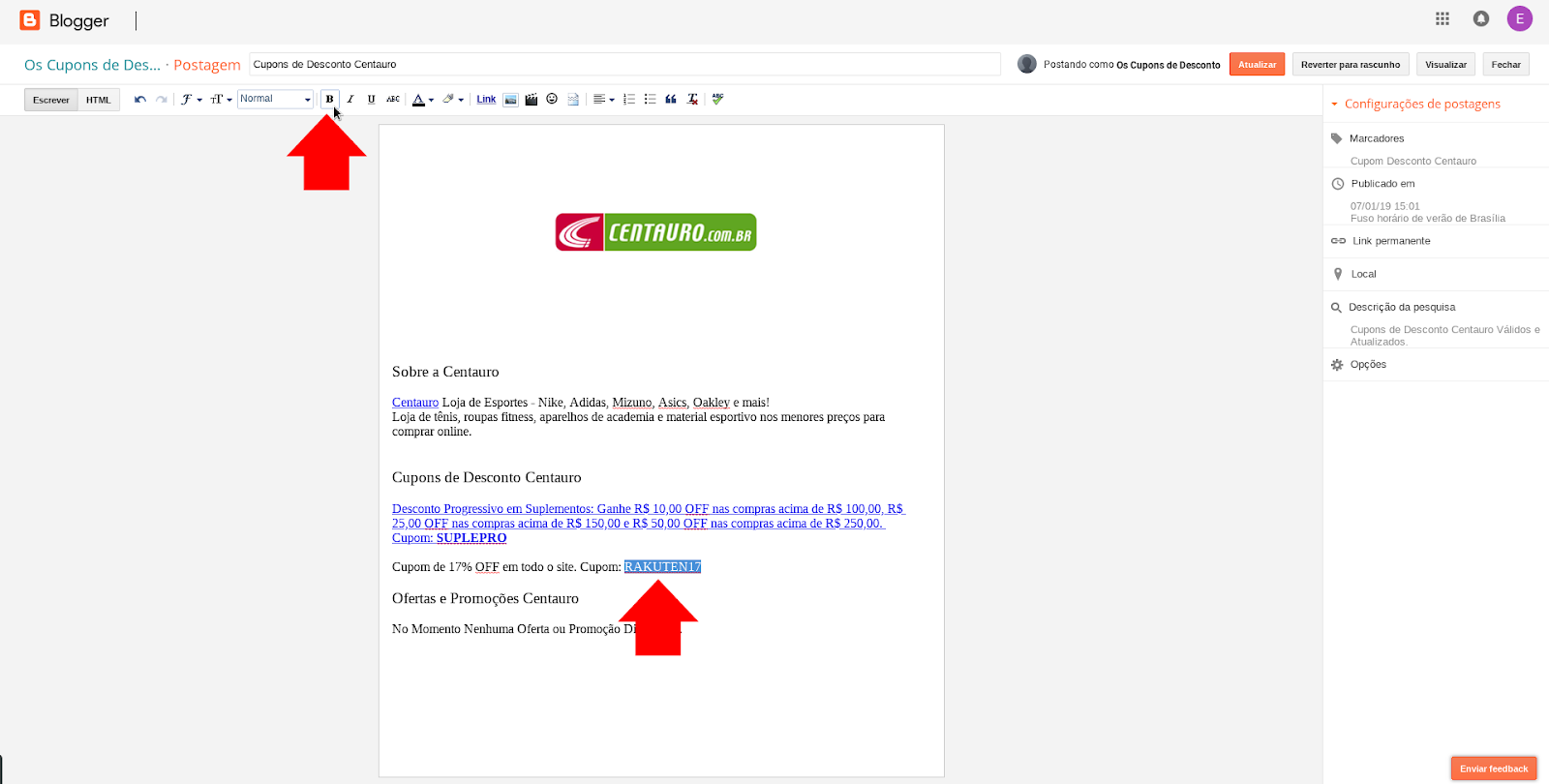1549x784 pixels.
Task: Switch to the HTML editing mode
Action: 99,100
